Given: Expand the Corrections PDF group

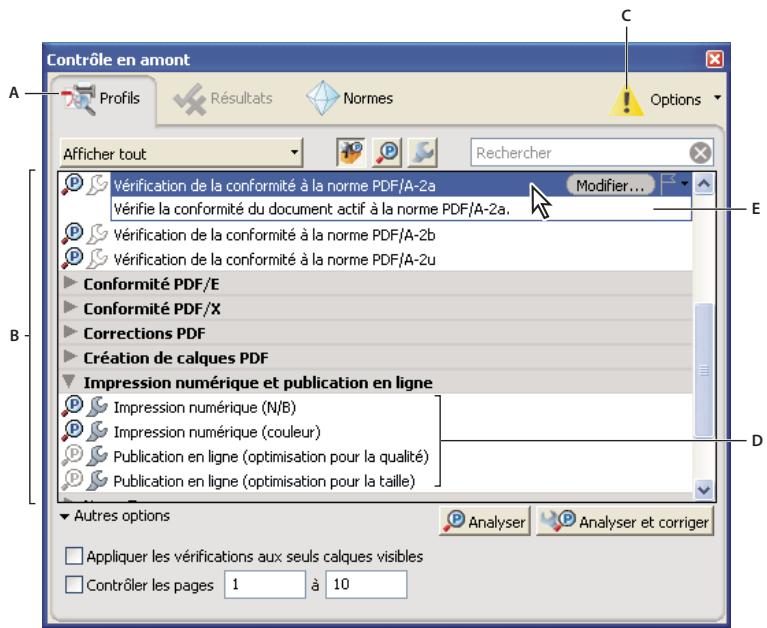Looking at the screenshot, I should click(70, 332).
